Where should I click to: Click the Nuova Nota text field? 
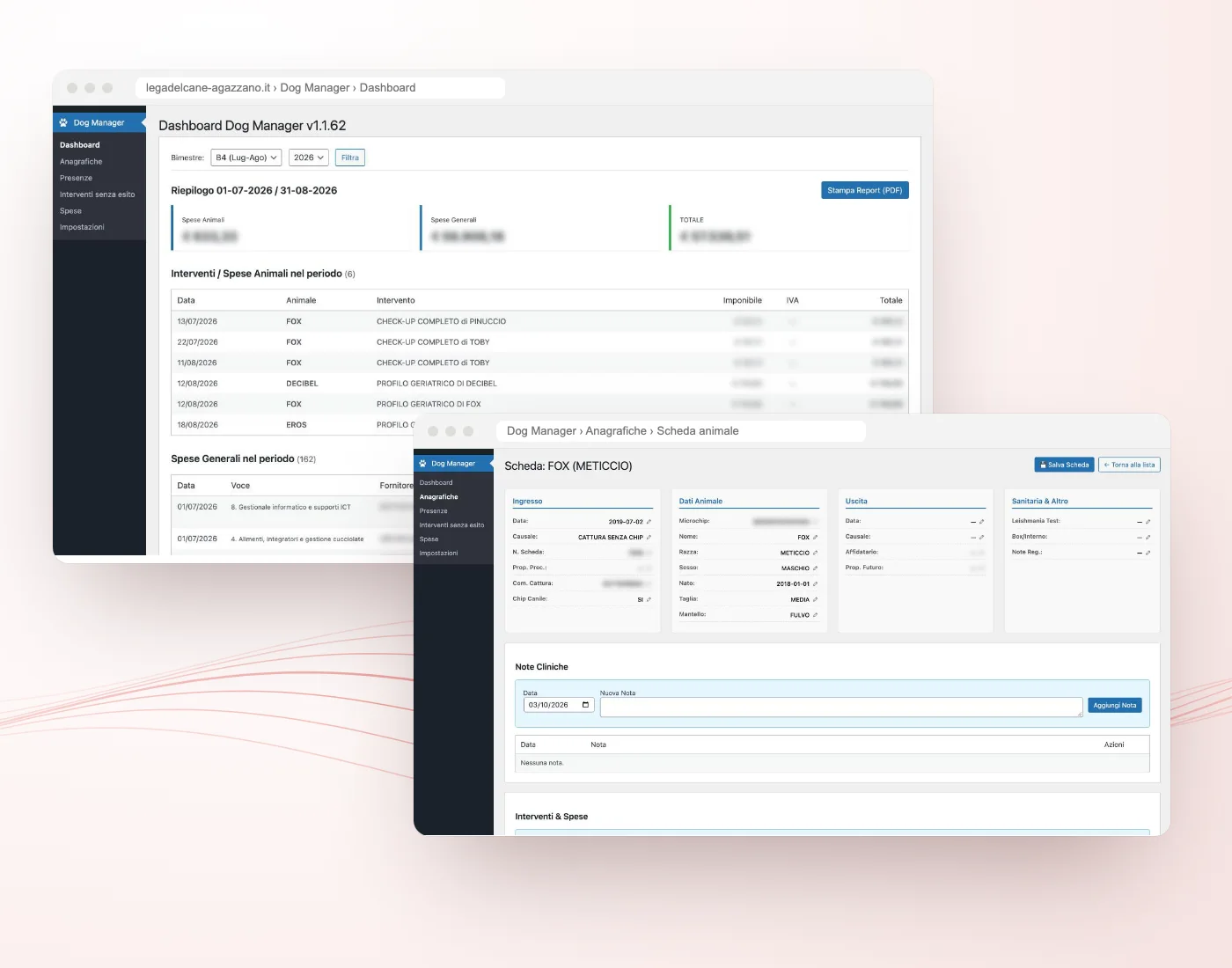point(841,707)
